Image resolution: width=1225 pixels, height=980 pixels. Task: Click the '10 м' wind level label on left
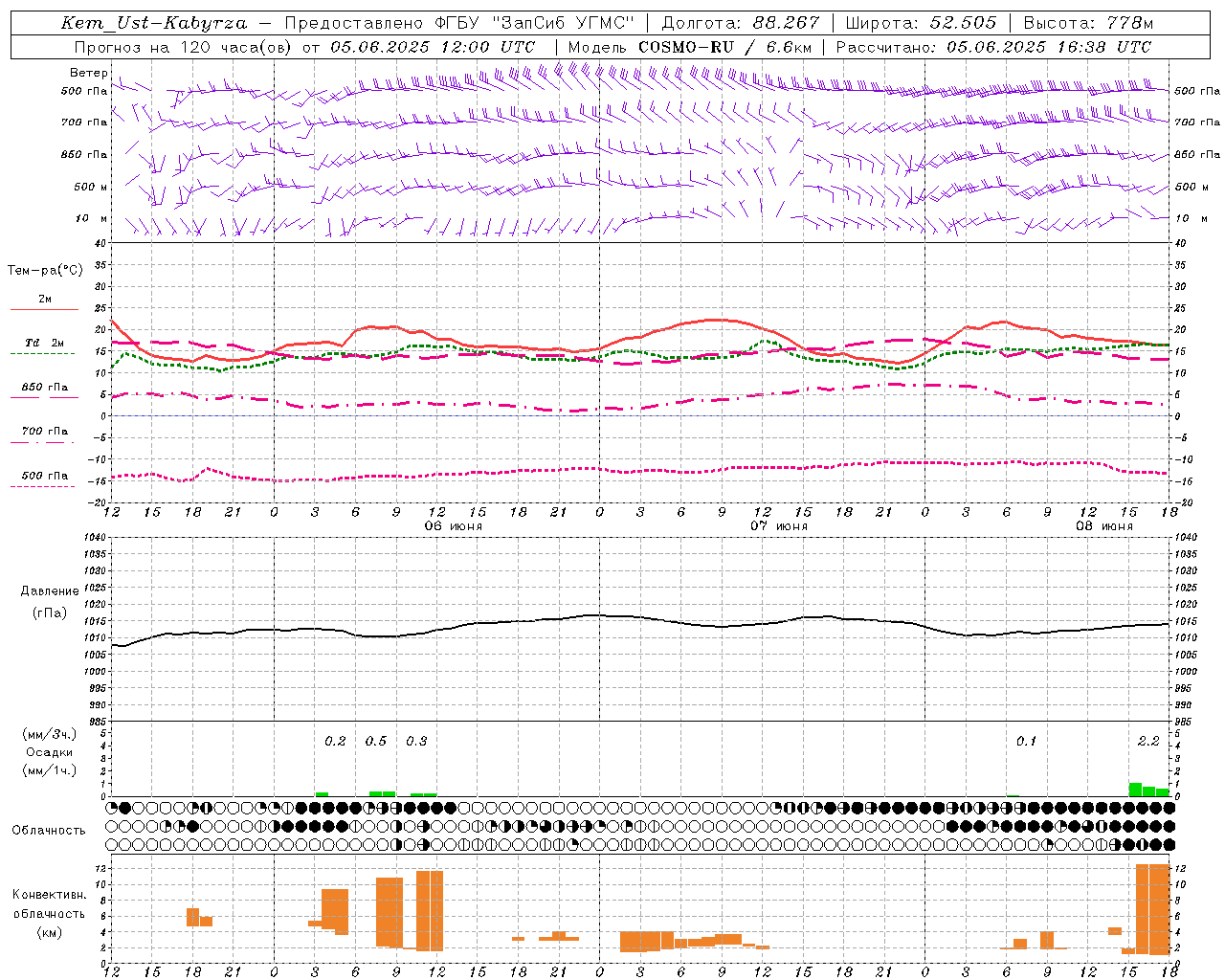click(91, 218)
